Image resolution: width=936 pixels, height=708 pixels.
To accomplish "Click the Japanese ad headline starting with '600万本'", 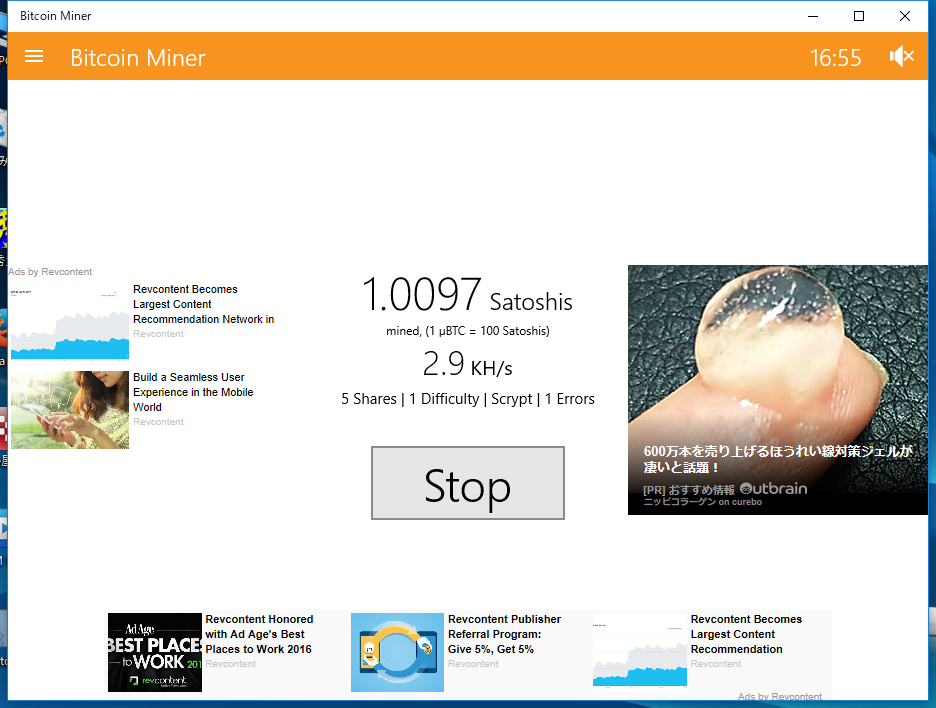I will (778, 459).
